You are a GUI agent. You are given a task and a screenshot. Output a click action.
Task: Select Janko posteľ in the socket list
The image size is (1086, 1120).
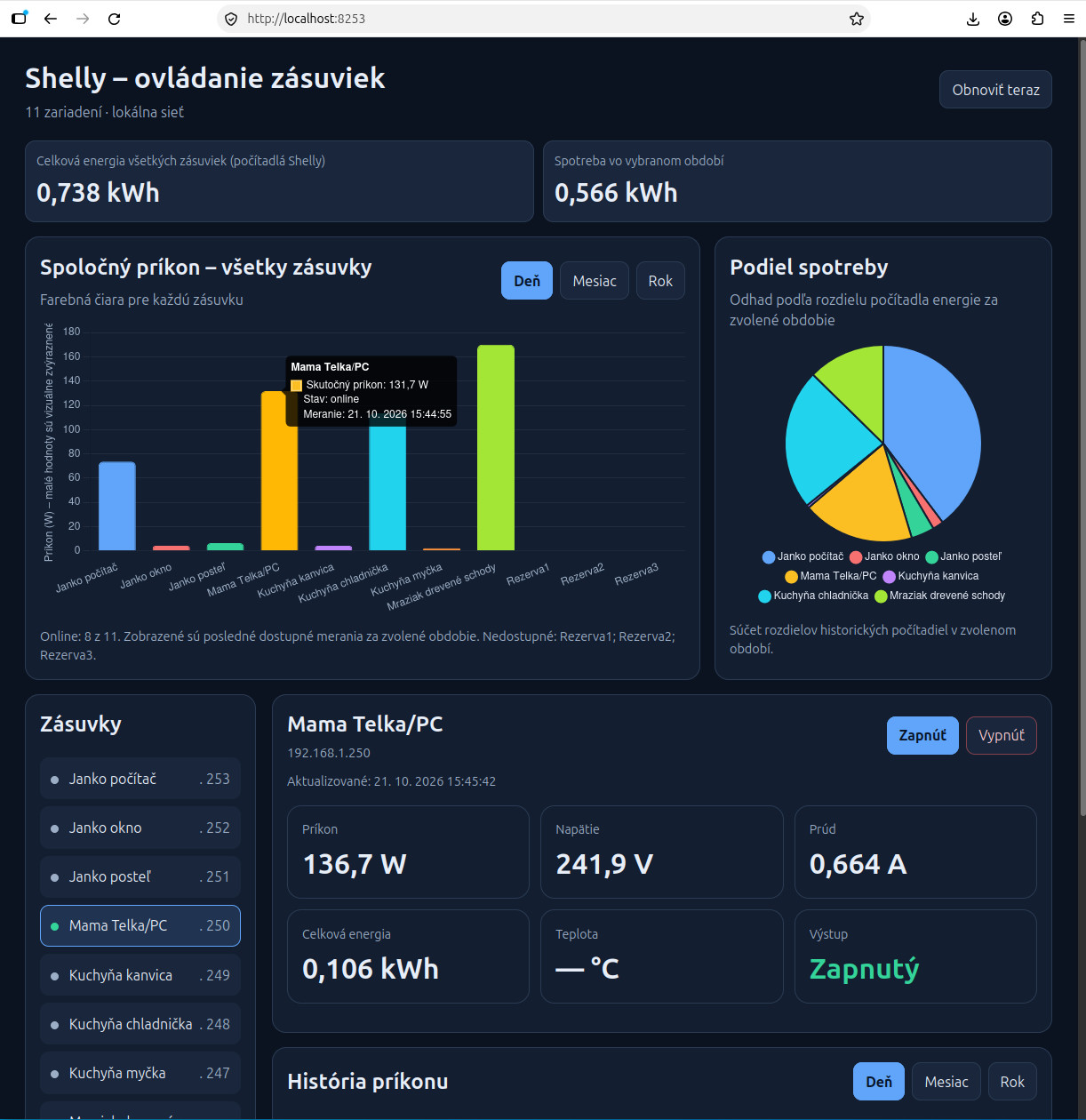pos(140,876)
